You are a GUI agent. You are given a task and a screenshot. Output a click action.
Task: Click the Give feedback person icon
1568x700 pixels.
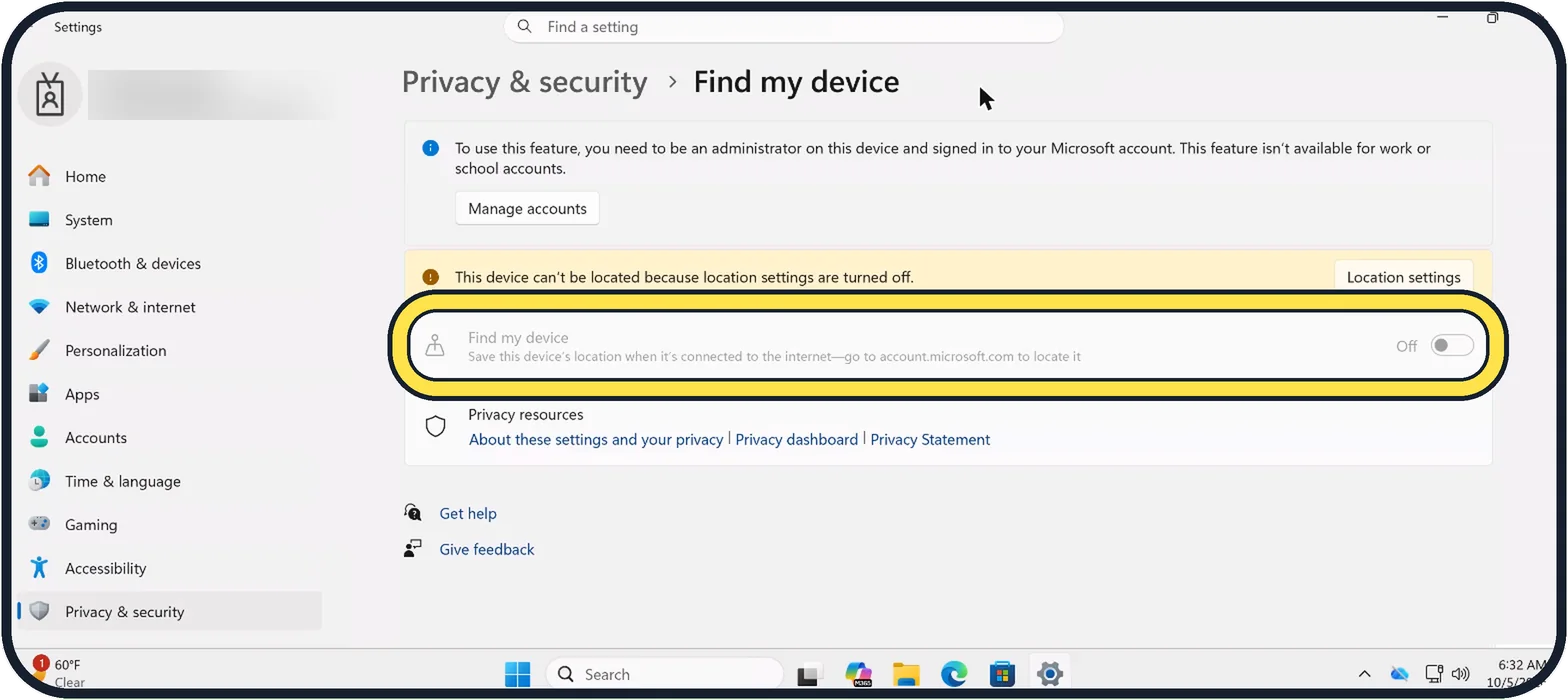click(413, 549)
